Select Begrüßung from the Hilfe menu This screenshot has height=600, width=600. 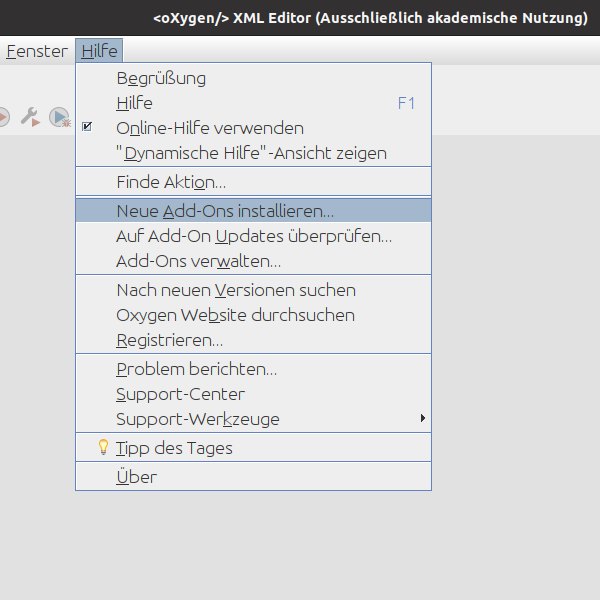pyautogui.click(x=161, y=78)
